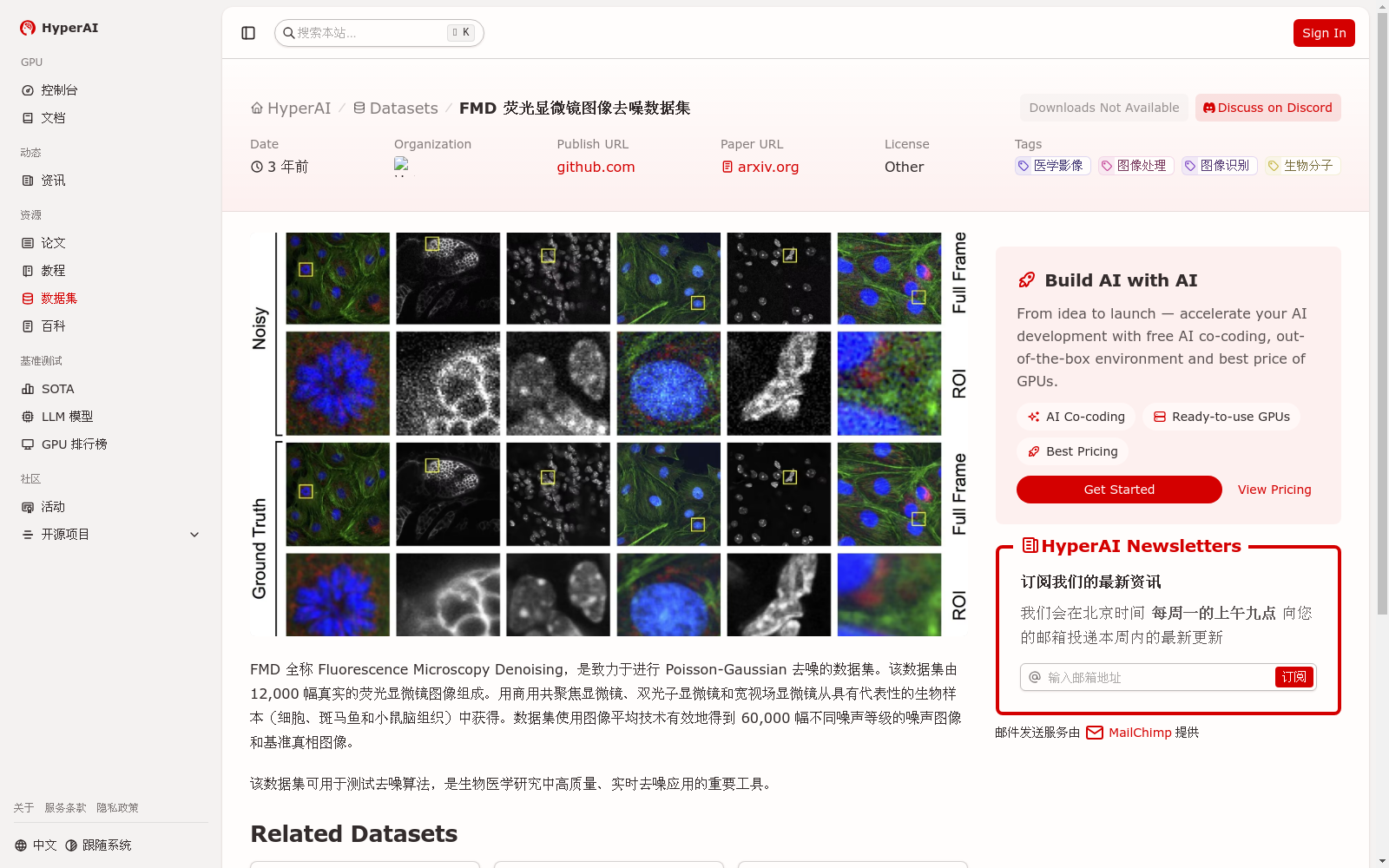
Task: Open the 隐私政策 footer link
Action: [117, 808]
